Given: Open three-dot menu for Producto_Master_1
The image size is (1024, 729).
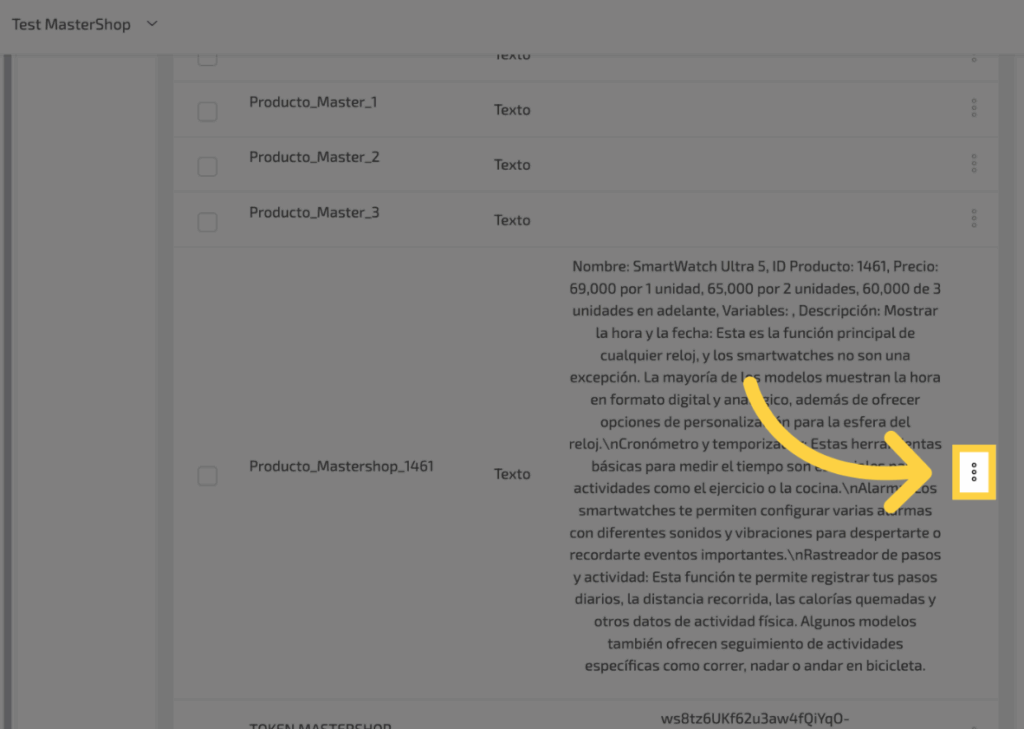Looking at the screenshot, I should pos(973,108).
